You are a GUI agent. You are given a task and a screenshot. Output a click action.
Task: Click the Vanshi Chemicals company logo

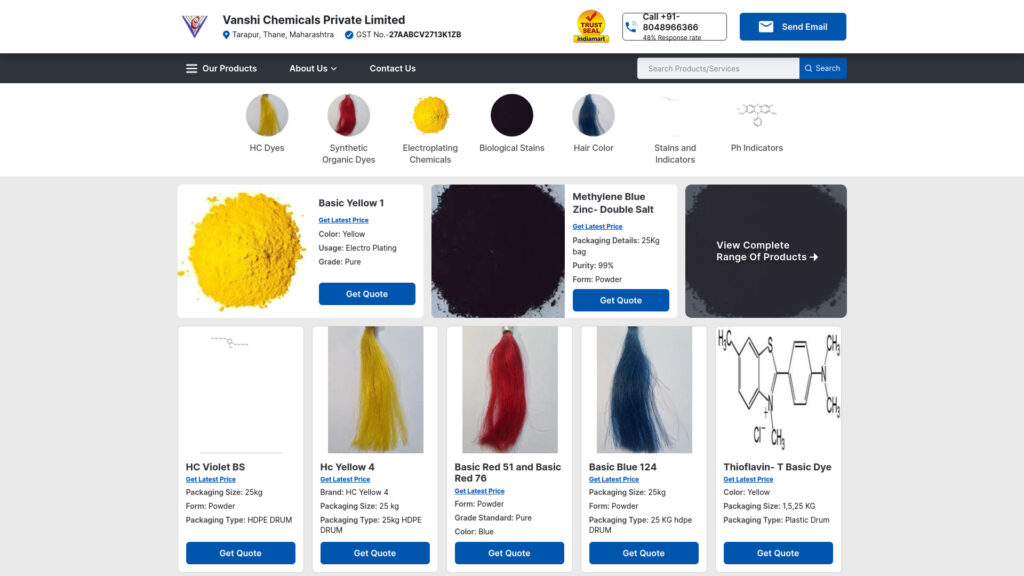(195, 26)
